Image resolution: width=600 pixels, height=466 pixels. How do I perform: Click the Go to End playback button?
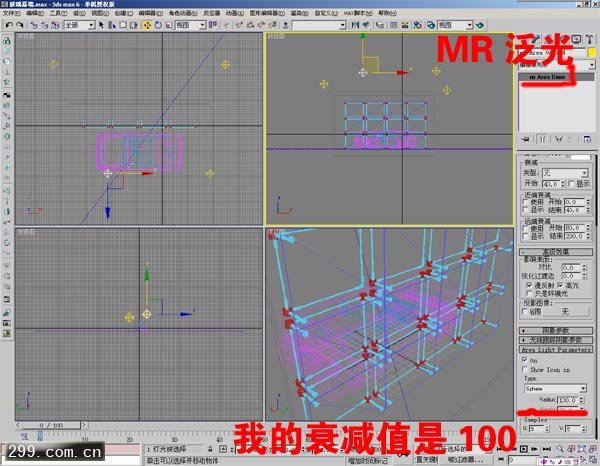pos(546,449)
